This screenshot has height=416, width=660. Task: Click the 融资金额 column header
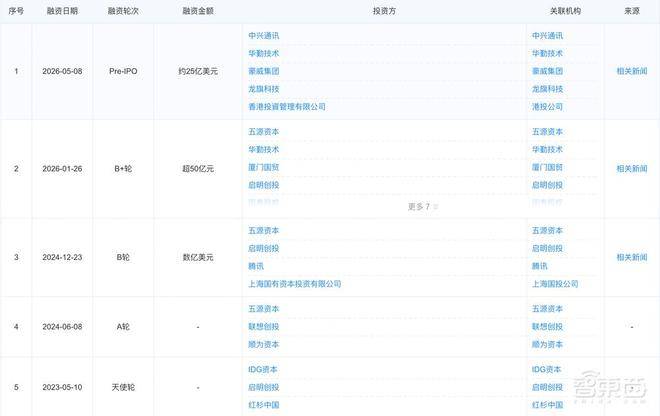(198, 11)
